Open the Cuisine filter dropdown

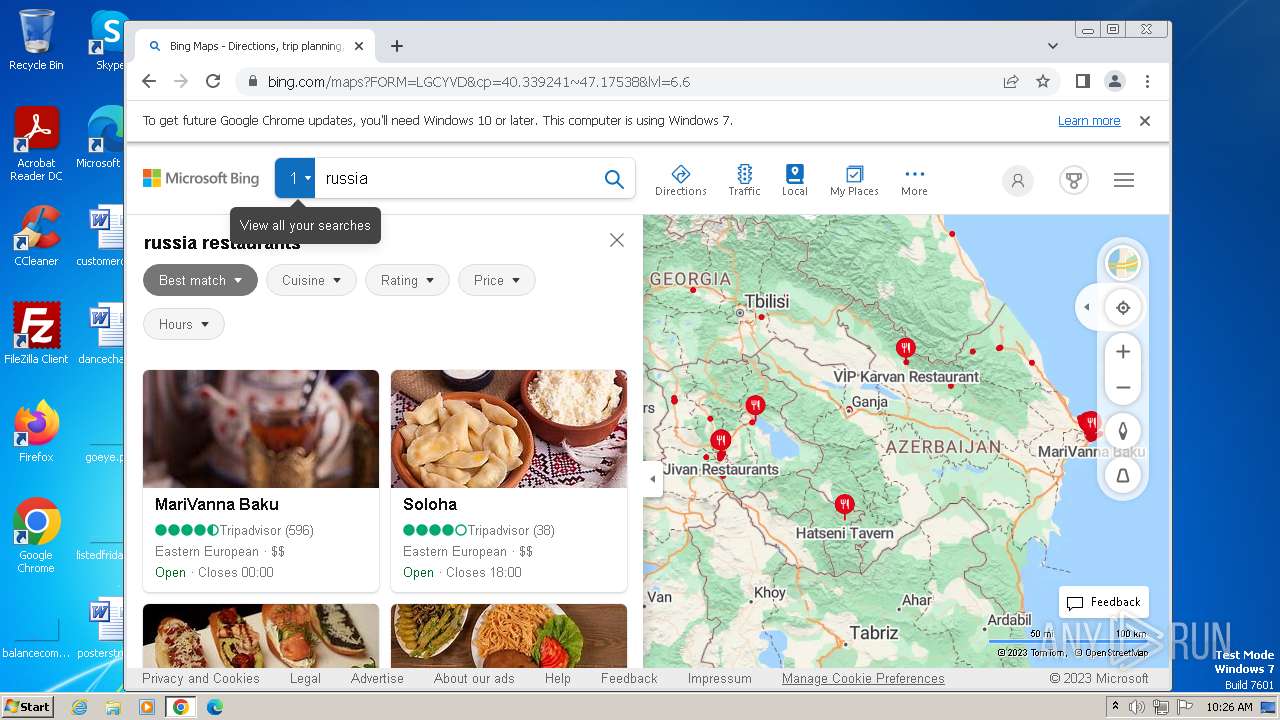point(311,280)
